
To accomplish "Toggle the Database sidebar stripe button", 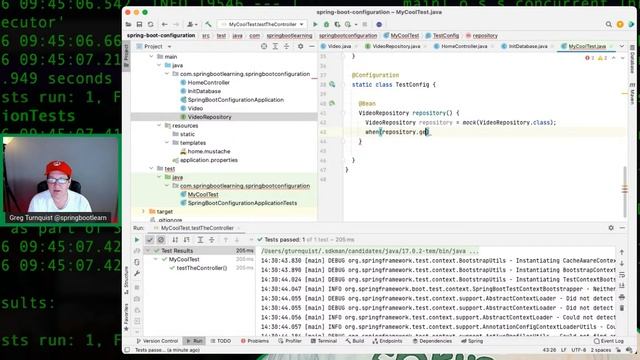I will 632,59.
